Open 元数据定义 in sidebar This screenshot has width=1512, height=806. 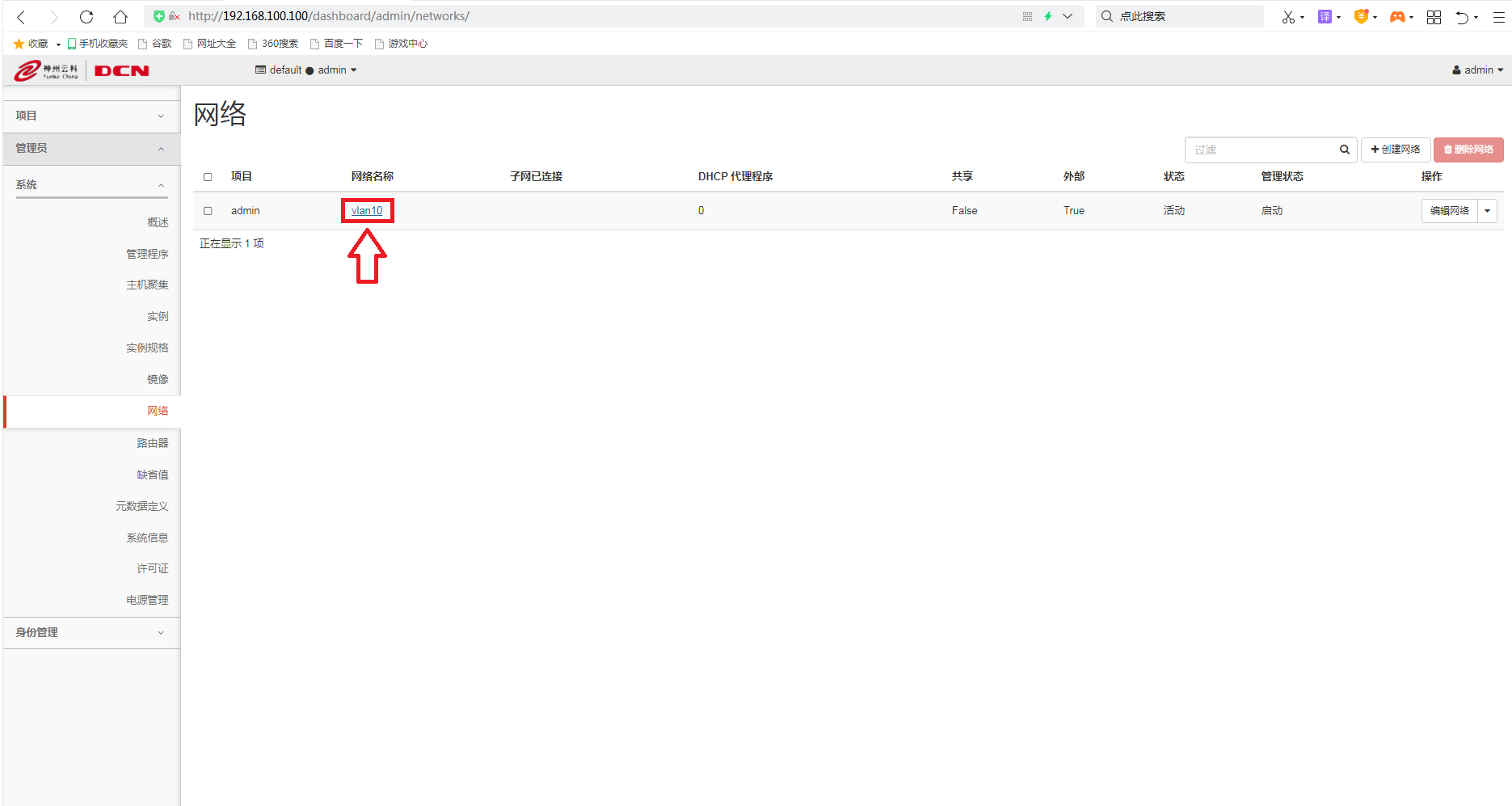[x=142, y=506]
